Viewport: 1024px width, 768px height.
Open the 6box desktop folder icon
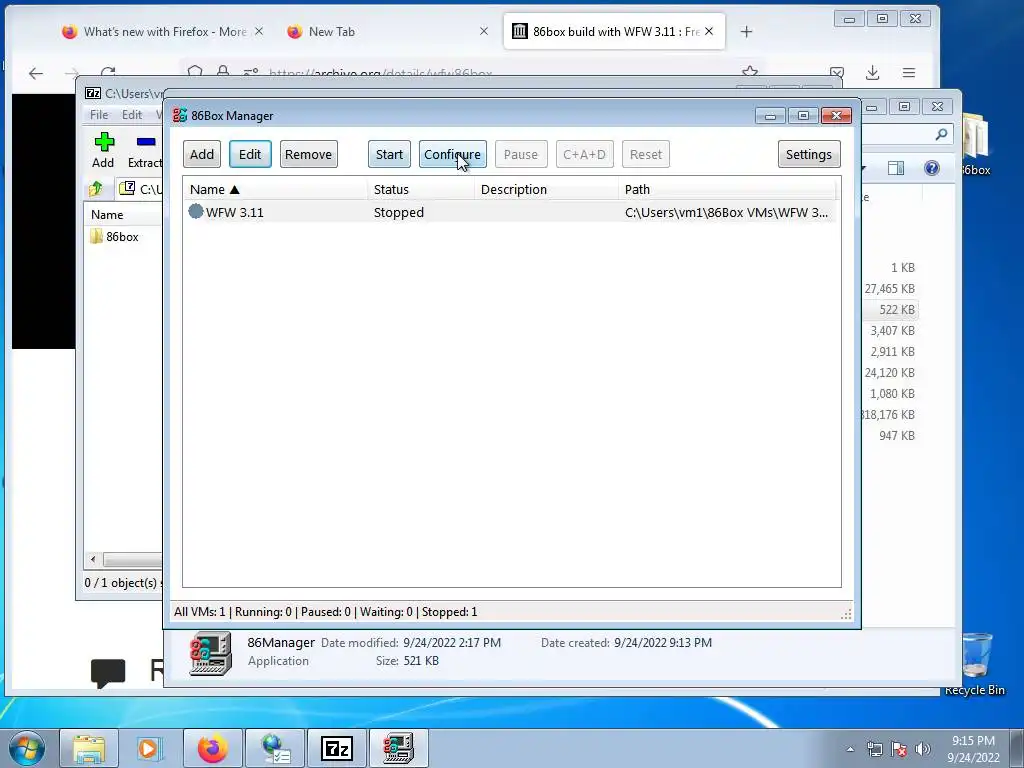[975, 144]
